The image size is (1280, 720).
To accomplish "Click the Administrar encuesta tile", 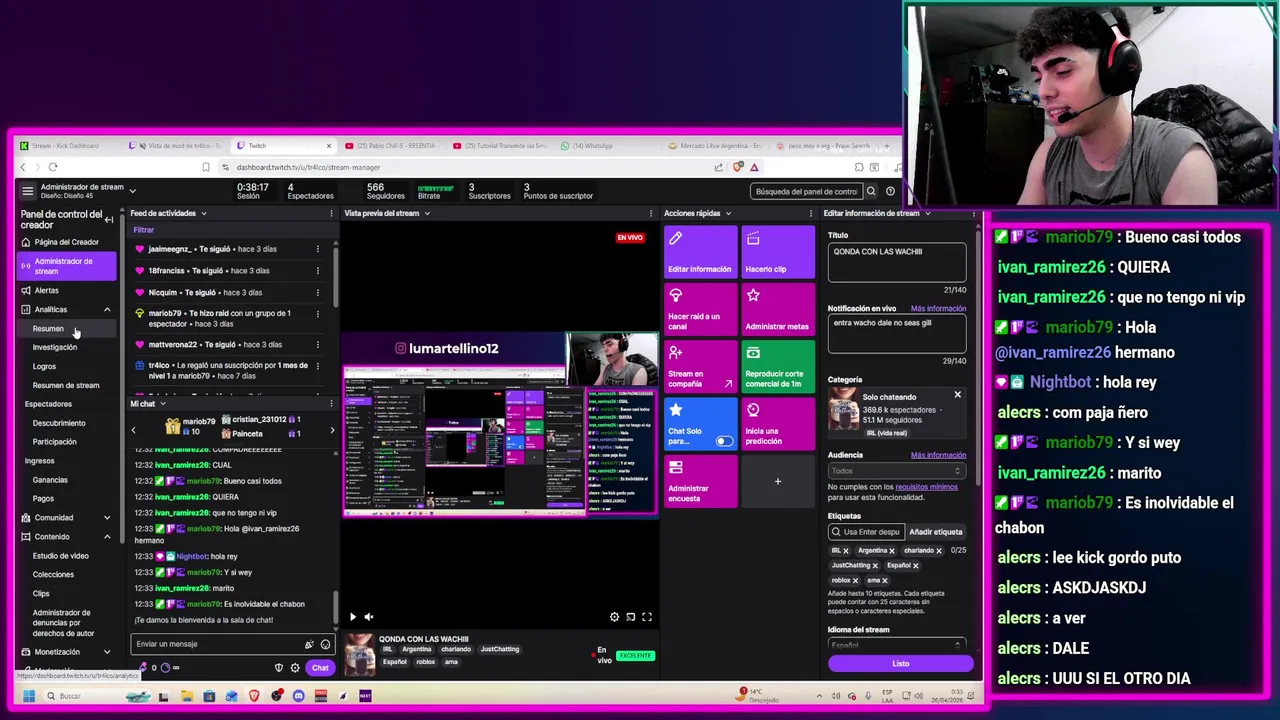I will 700,481.
